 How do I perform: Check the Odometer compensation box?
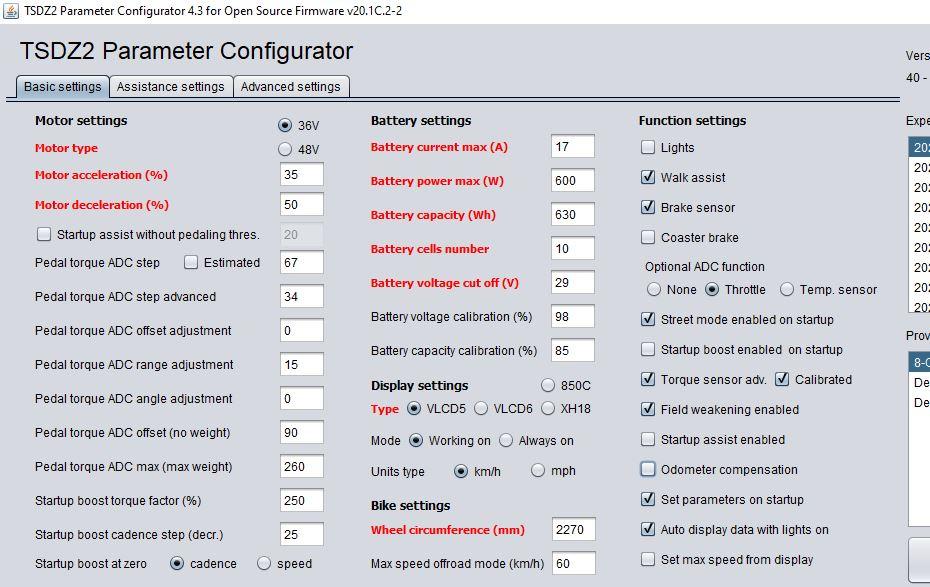coord(648,470)
